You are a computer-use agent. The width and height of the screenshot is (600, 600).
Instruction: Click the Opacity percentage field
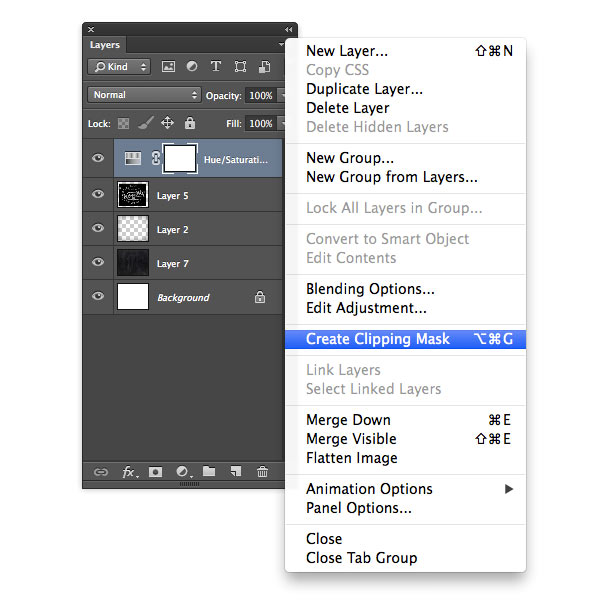(x=260, y=95)
